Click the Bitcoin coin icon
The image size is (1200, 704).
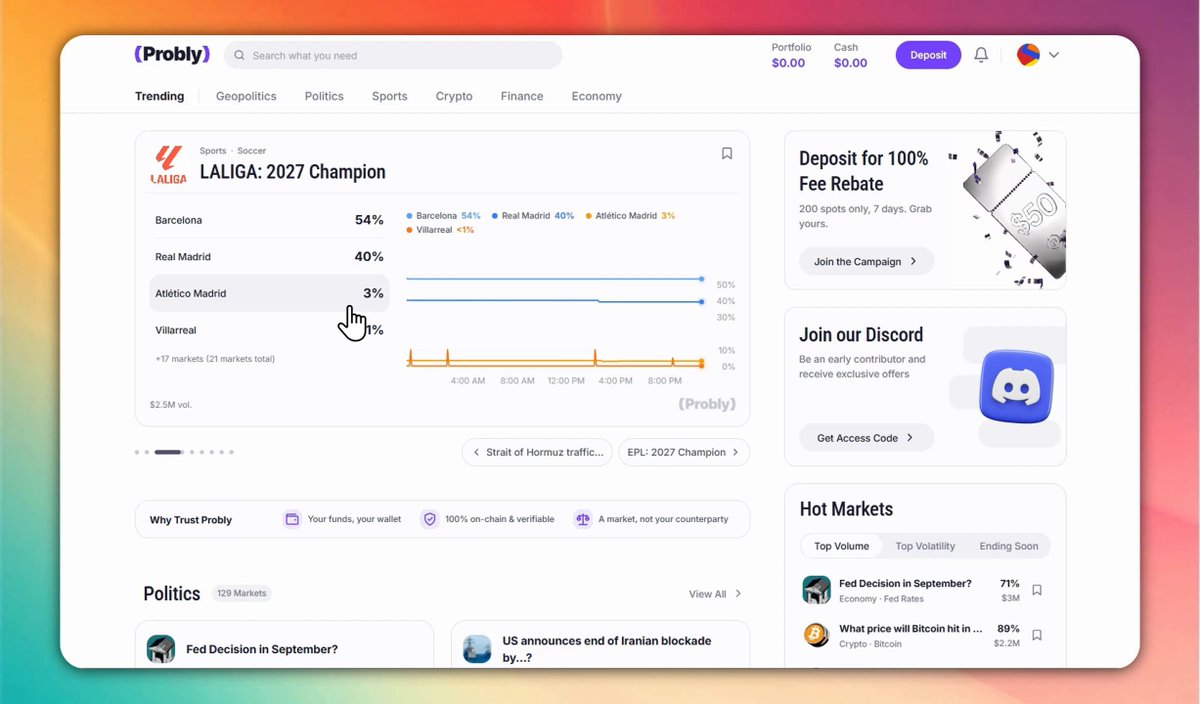pos(817,635)
